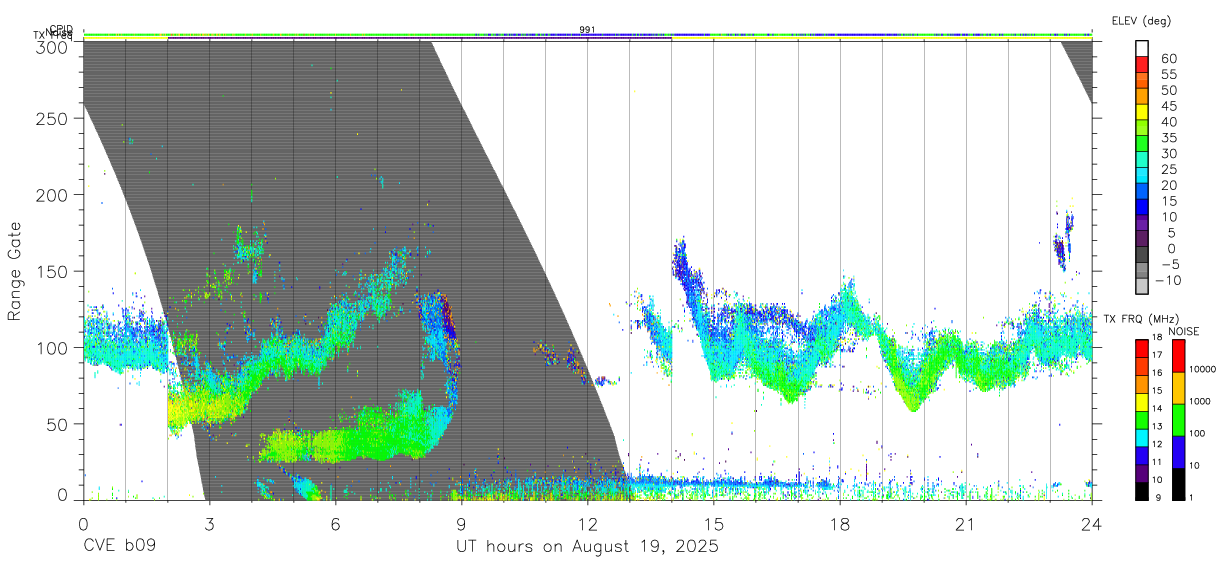Image resolution: width=1228 pixels, height=567 pixels.
Task: Pick the cyan segment of TX FRQ bar
Action: point(1142,436)
